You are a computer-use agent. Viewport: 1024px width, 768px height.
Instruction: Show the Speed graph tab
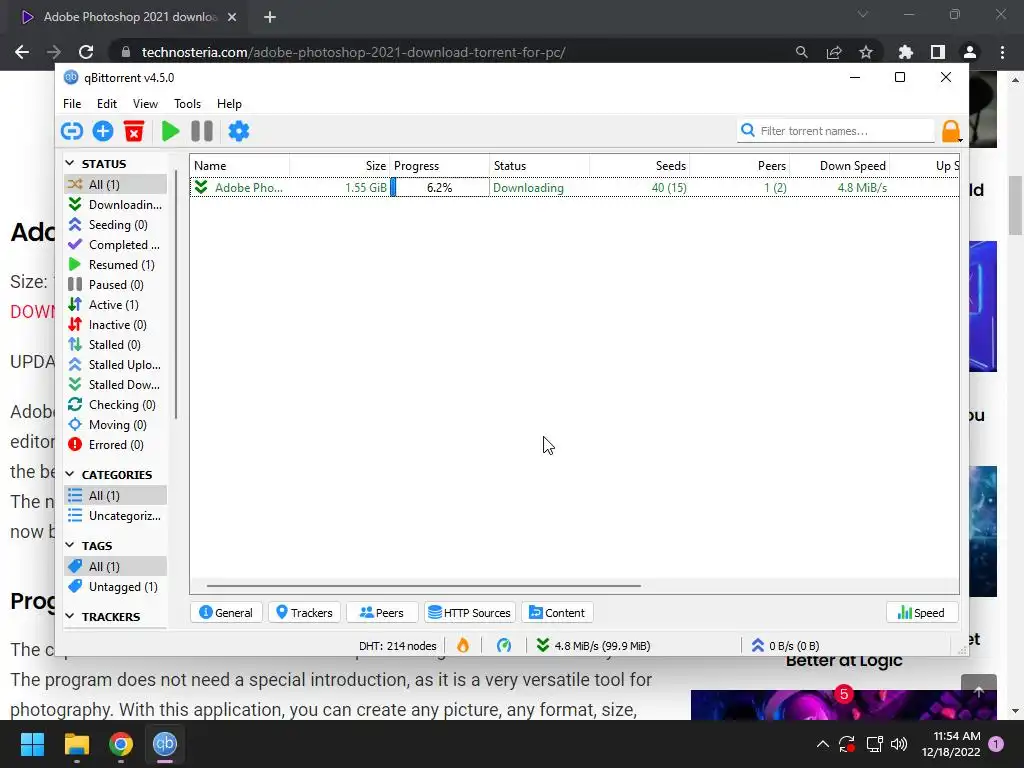coord(921,613)
